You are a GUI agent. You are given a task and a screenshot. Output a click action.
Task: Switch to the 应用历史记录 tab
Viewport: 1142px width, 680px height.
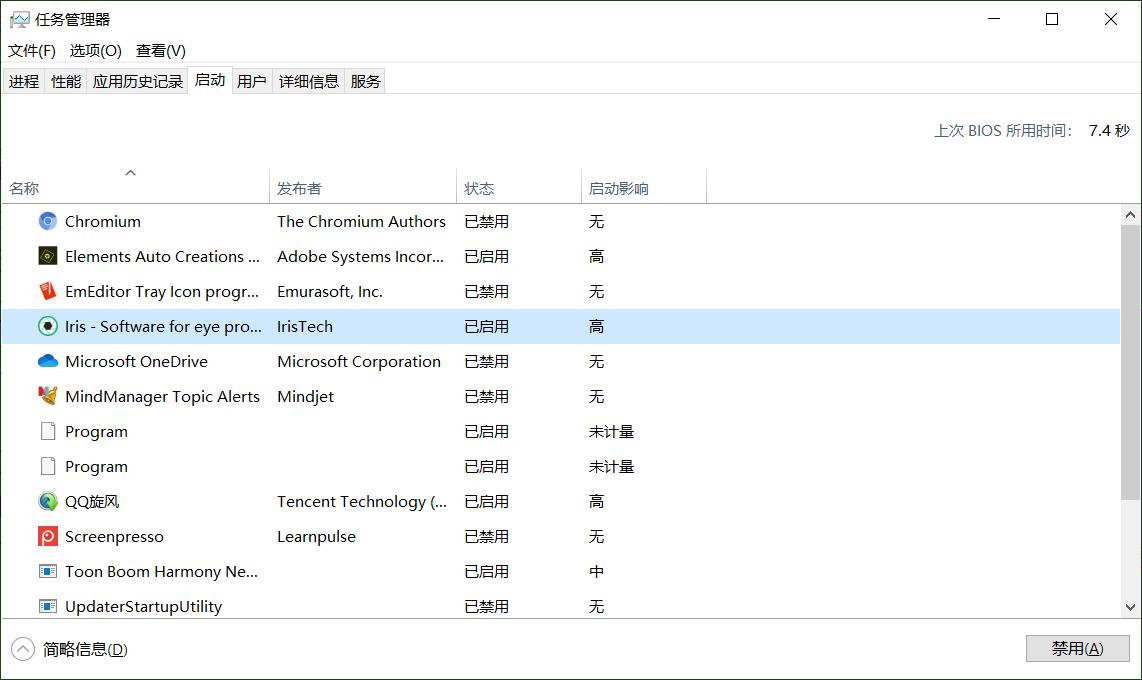click(137, 82)
